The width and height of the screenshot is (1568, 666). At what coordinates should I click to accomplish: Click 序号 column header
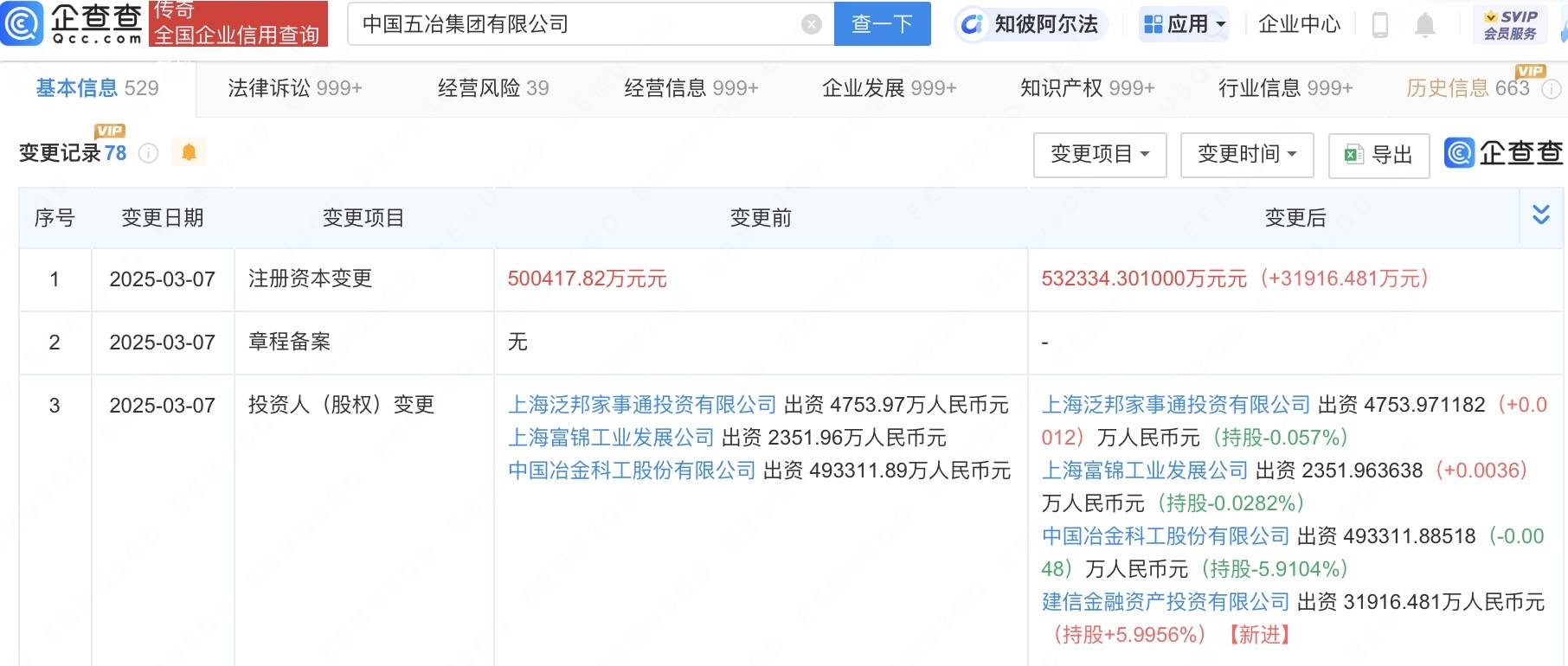click(55, 218)
